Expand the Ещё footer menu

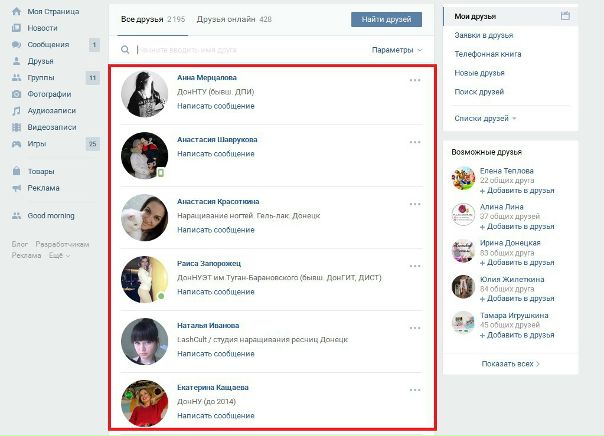click(x=59, y=255)
